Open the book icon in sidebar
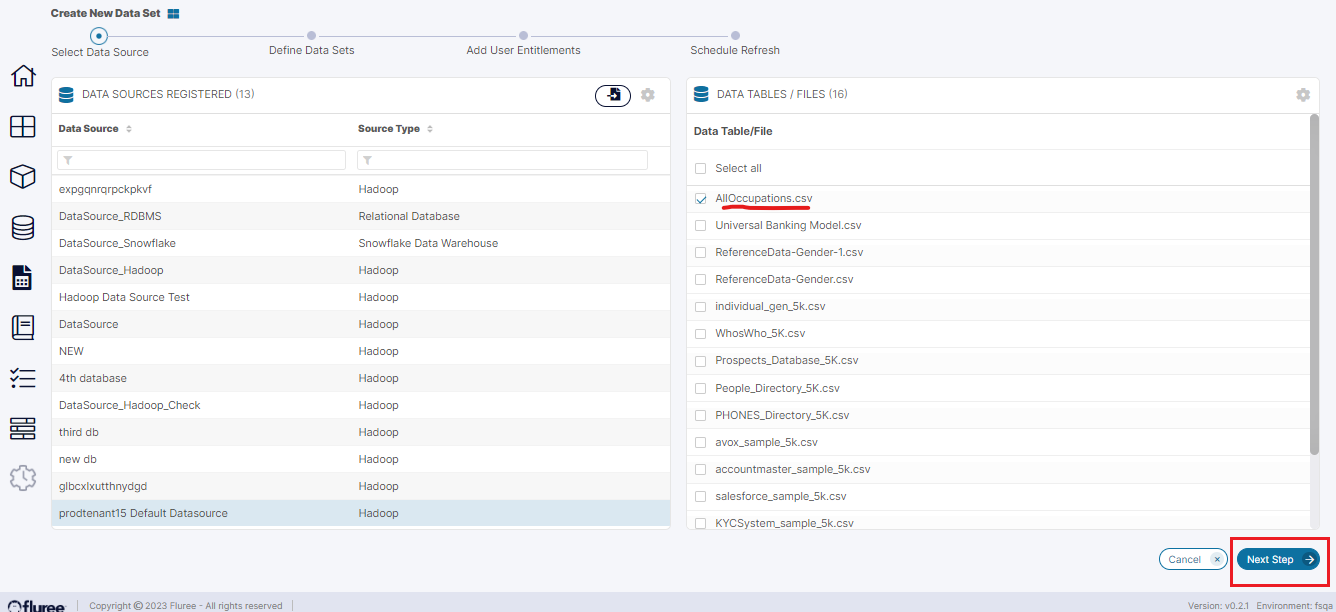The width and height of the screenshot is (1336, 612). coord(22,327)
